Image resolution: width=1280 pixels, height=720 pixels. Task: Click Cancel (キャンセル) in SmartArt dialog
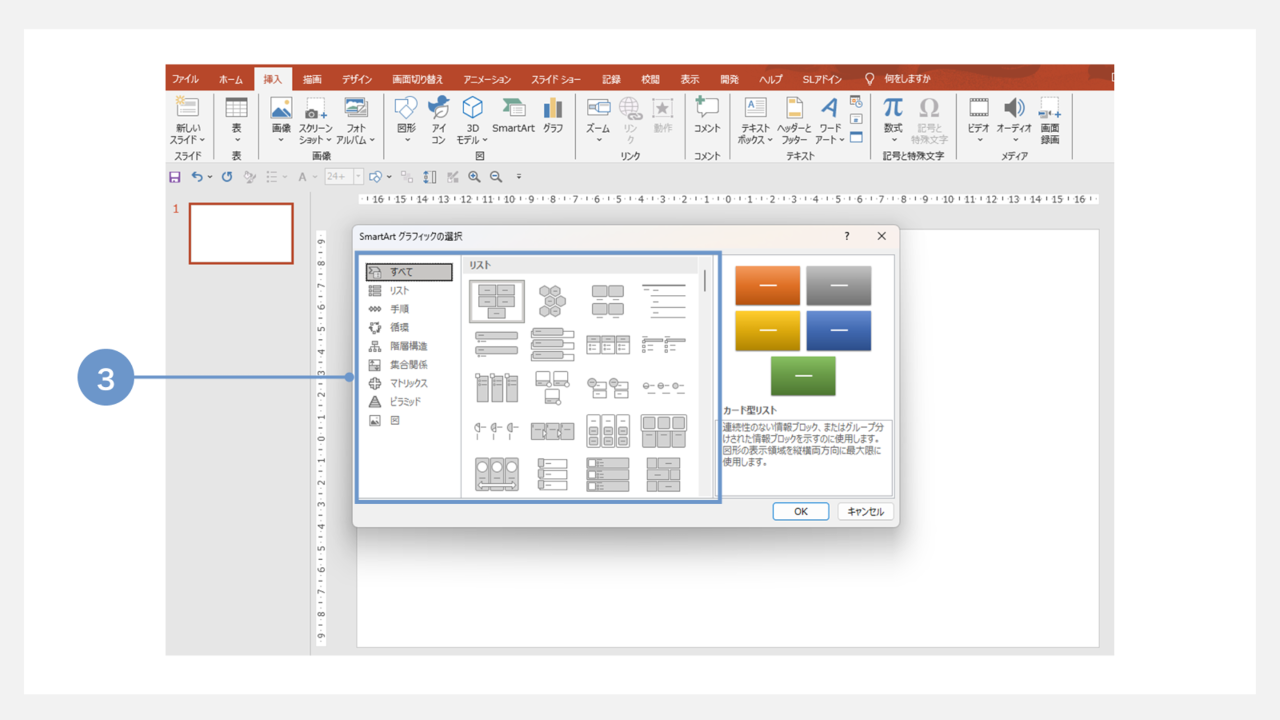coord(866,511)
